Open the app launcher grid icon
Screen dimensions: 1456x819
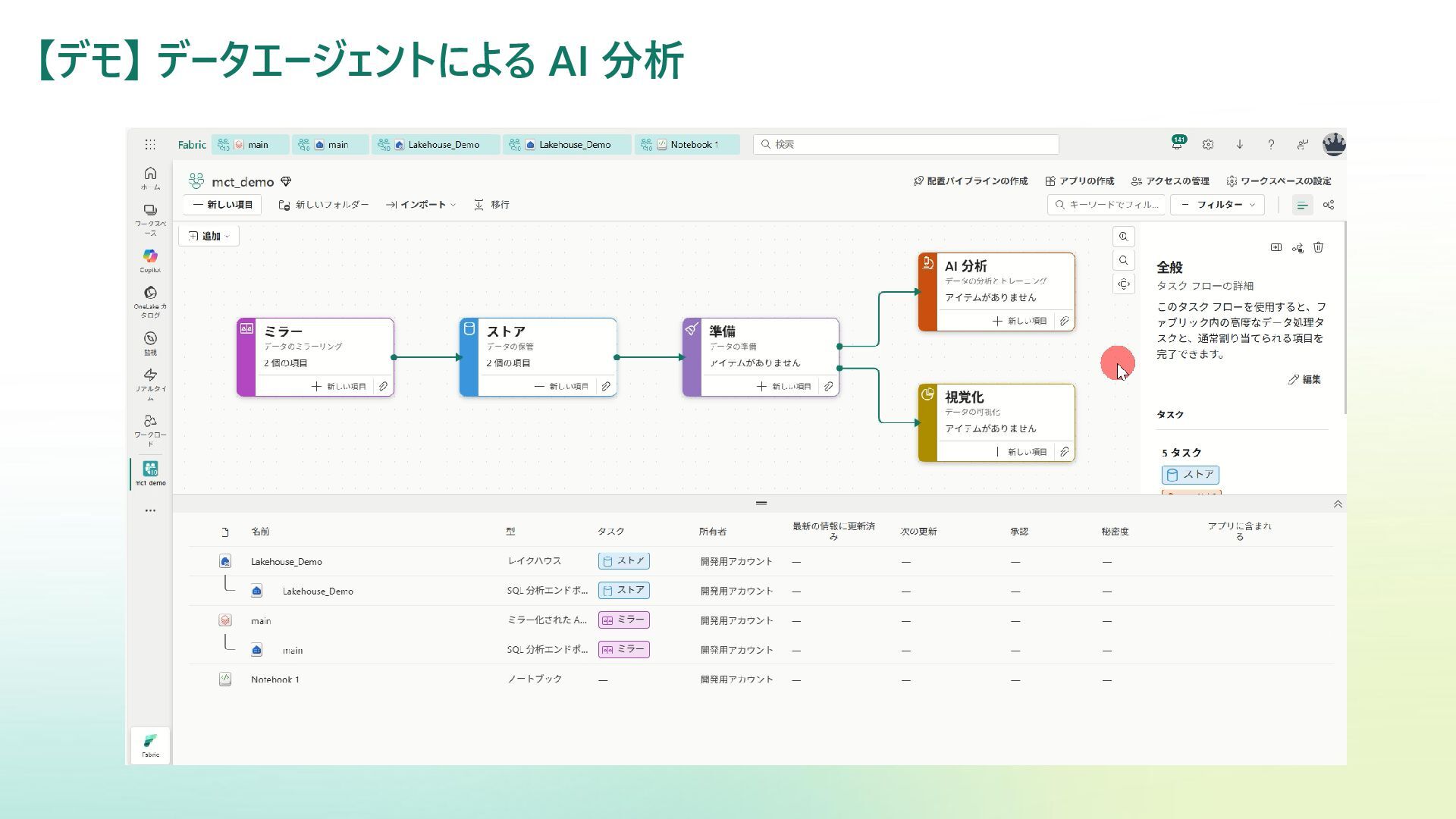(x=150, y=144)
